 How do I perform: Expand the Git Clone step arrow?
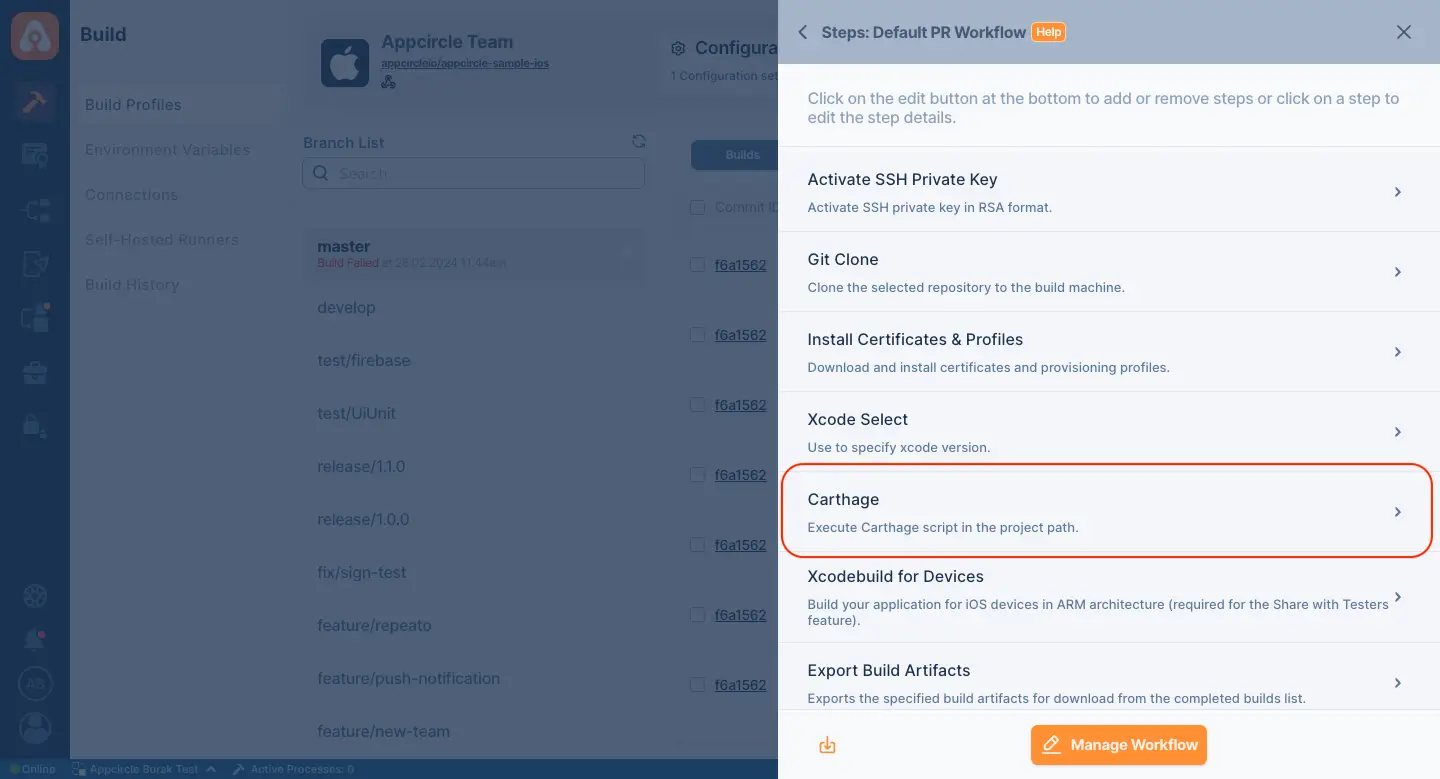[1398, 272]
